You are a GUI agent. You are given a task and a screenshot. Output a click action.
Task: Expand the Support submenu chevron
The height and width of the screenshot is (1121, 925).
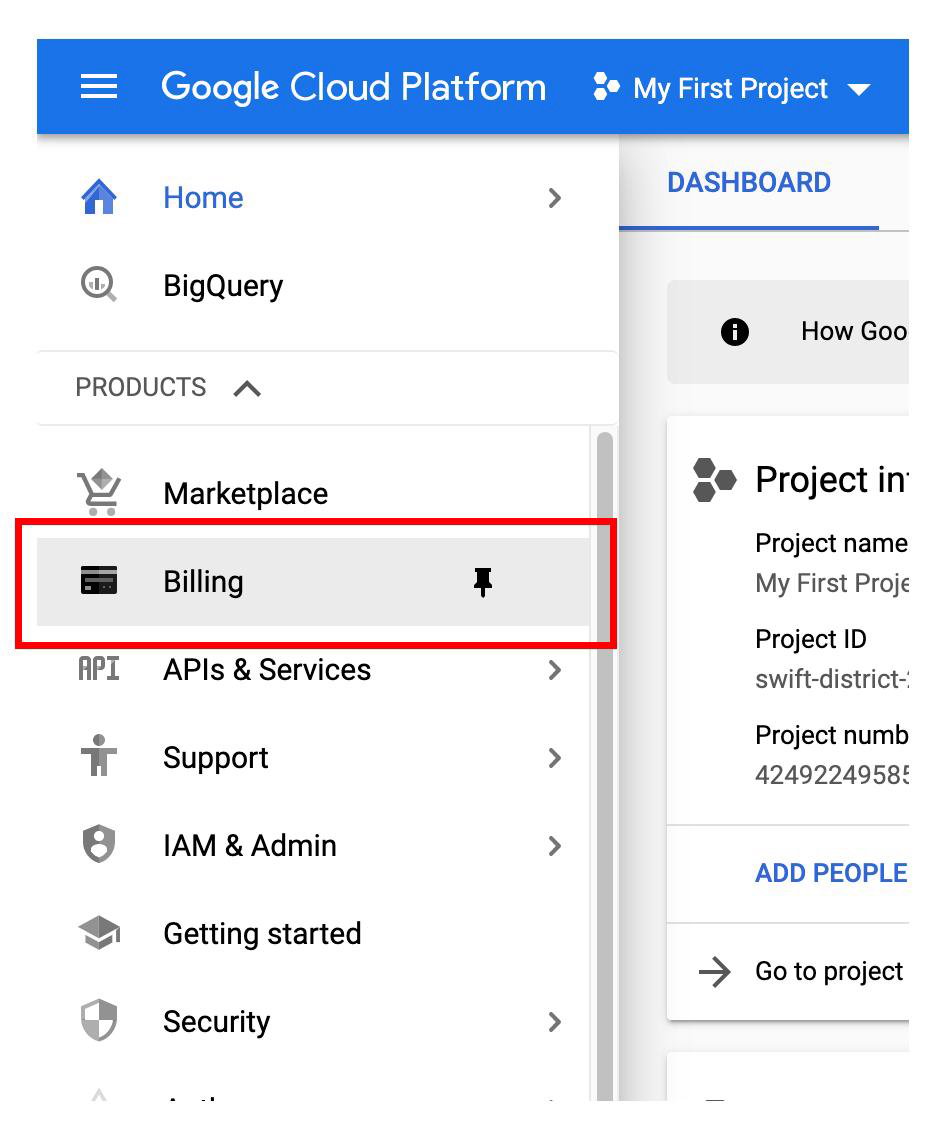(554, 758)
